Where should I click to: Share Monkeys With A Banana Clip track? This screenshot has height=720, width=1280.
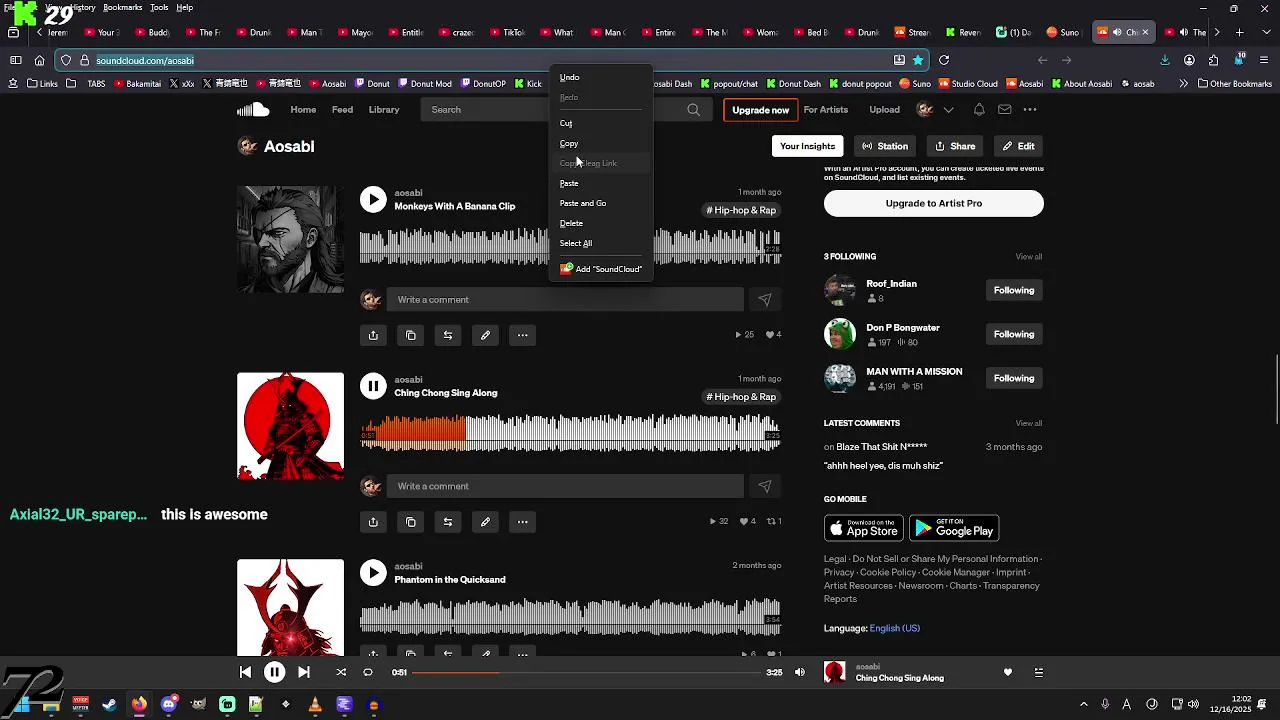[x=373, y=335]
